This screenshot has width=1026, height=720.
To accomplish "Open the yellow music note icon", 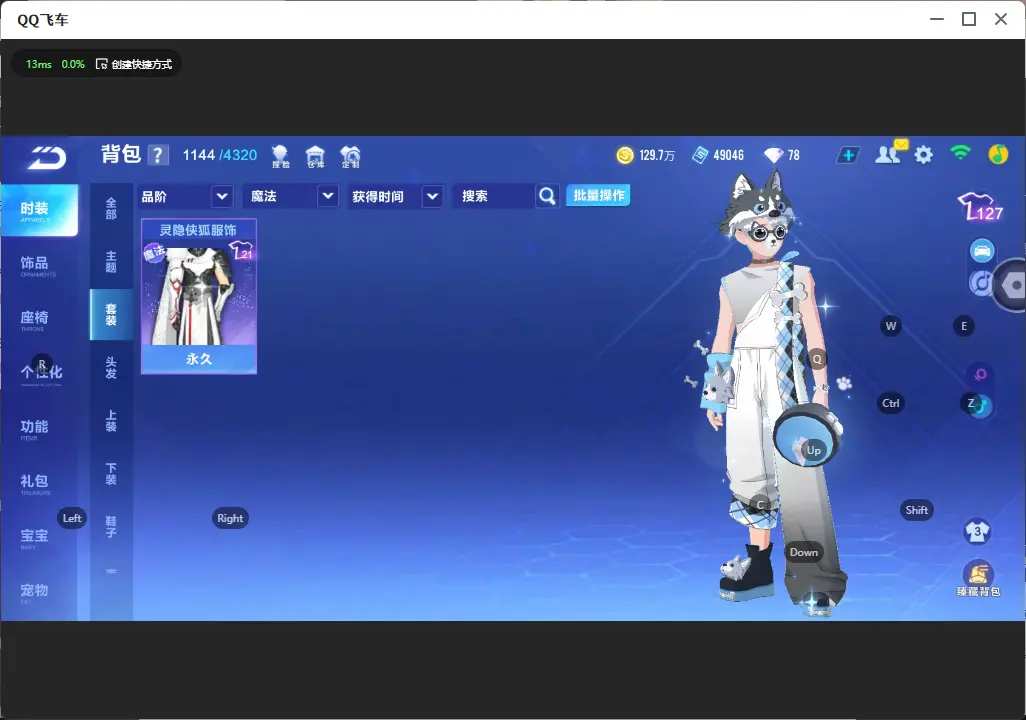I will pos(998,154).
